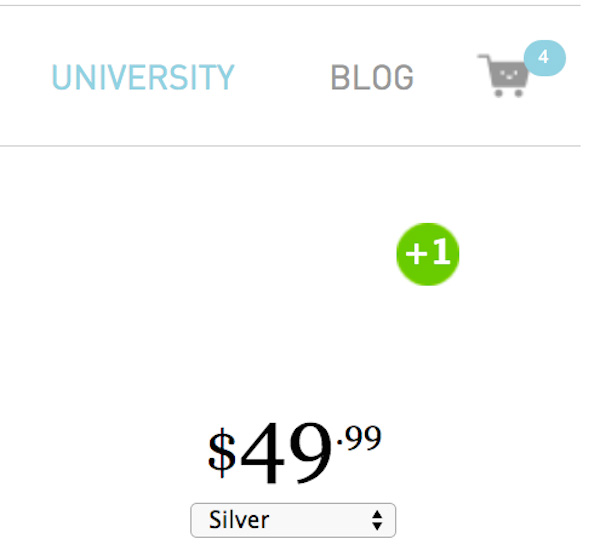
Task: Click the cart's wheels at the bottom
Action: click(508, 93)
